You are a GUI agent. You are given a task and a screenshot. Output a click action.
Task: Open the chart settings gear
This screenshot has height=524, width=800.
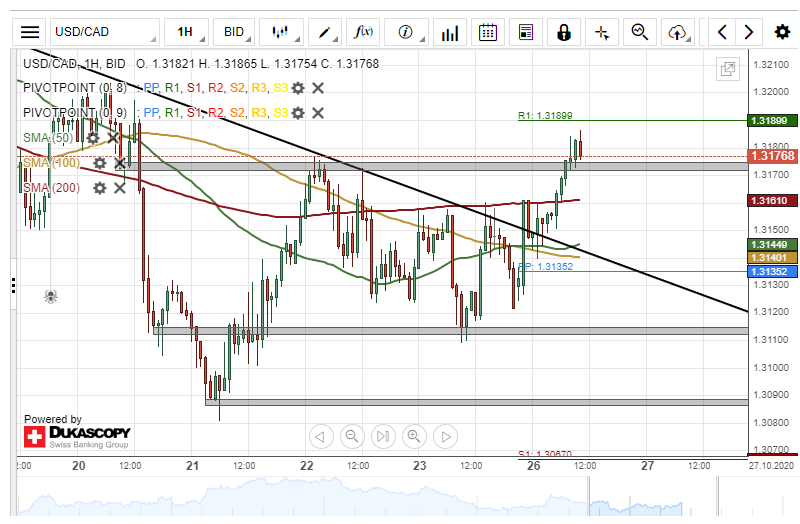(782, 32)
